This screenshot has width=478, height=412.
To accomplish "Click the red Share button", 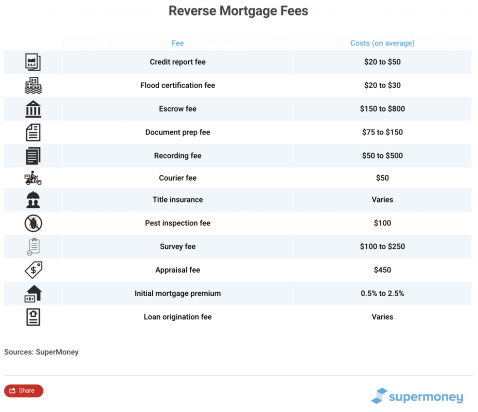I will coord(24,391).
